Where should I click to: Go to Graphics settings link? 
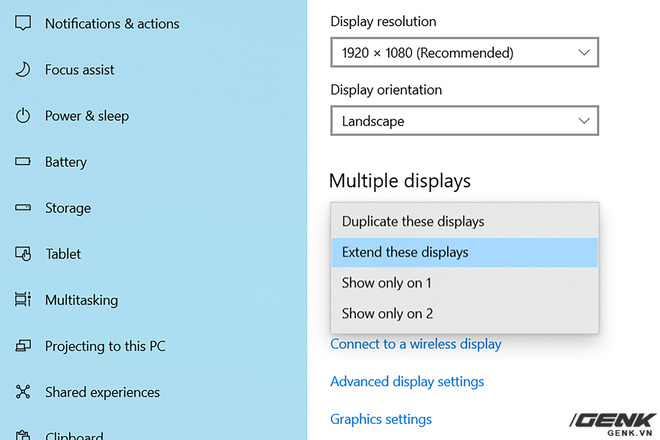(x=381, y=419)
